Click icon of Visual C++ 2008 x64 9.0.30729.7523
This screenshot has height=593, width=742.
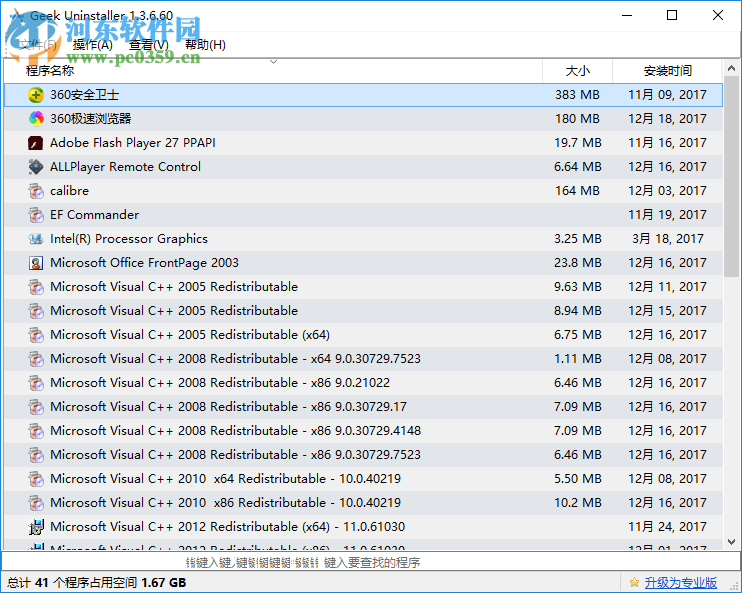coord(36,359)
